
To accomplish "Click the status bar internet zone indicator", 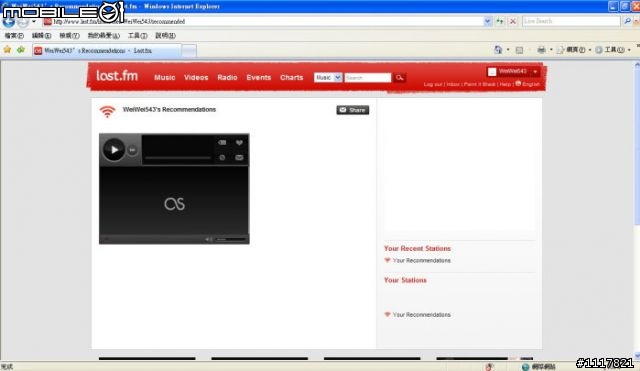I will tap(539, 367).
